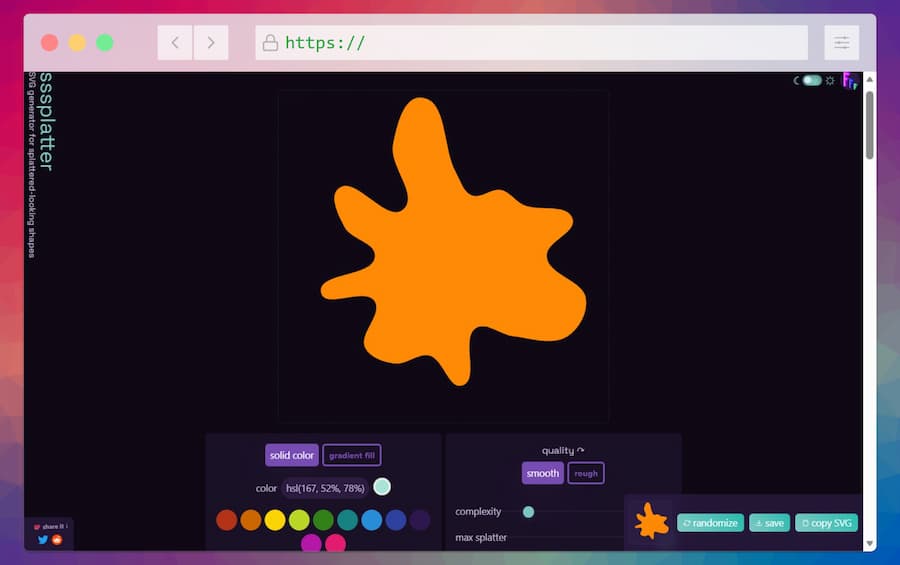The image size is (900, 565).
Task: Click the save button
Action: click(769, 523)
